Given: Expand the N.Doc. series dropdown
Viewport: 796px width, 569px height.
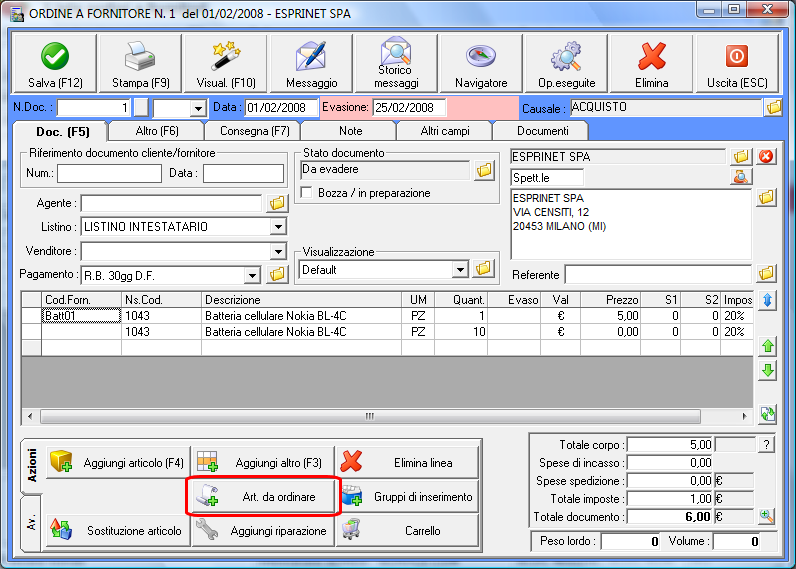Looking at the screenshot, I should [x=198, y=108].
